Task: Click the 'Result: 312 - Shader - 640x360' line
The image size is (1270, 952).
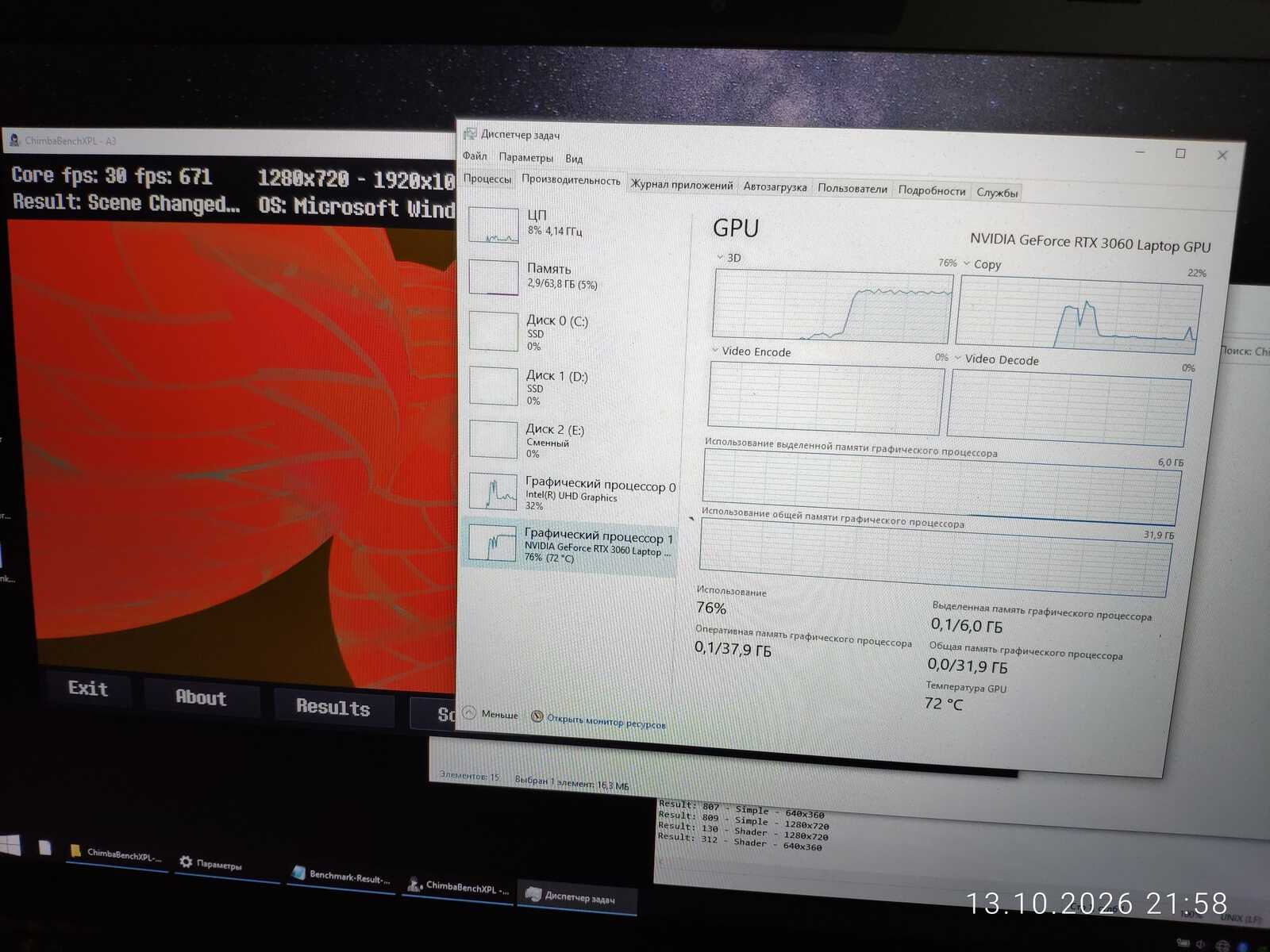Action: (739, 842)
